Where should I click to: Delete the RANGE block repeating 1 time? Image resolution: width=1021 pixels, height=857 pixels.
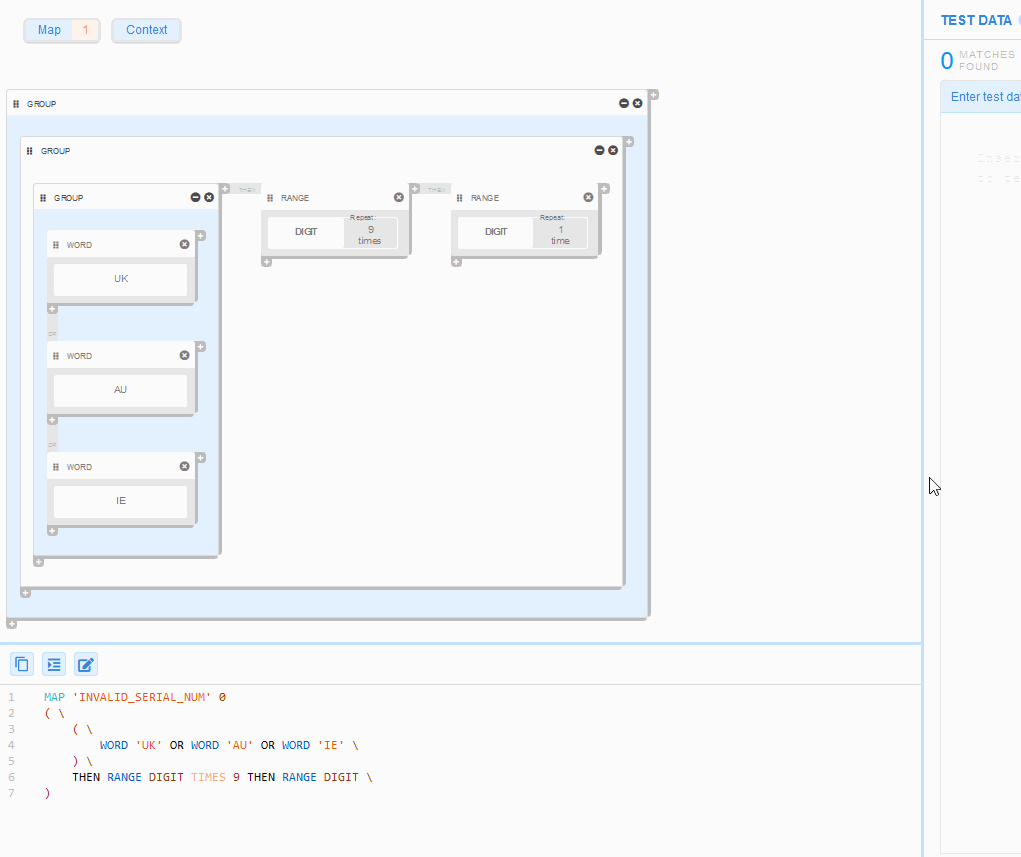pos(588,197)
